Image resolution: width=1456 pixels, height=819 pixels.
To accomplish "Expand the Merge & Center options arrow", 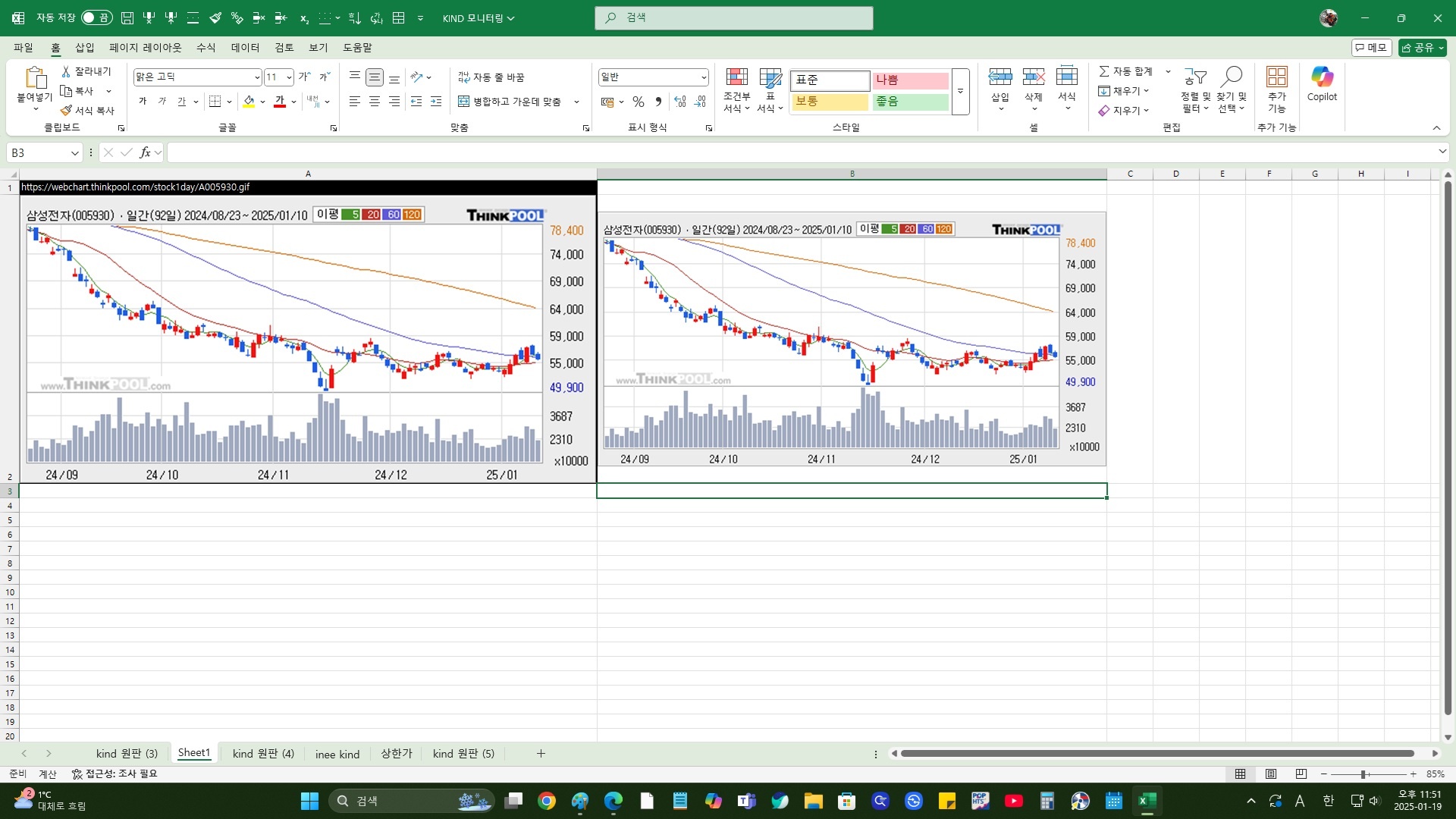I will click(576, 102).
